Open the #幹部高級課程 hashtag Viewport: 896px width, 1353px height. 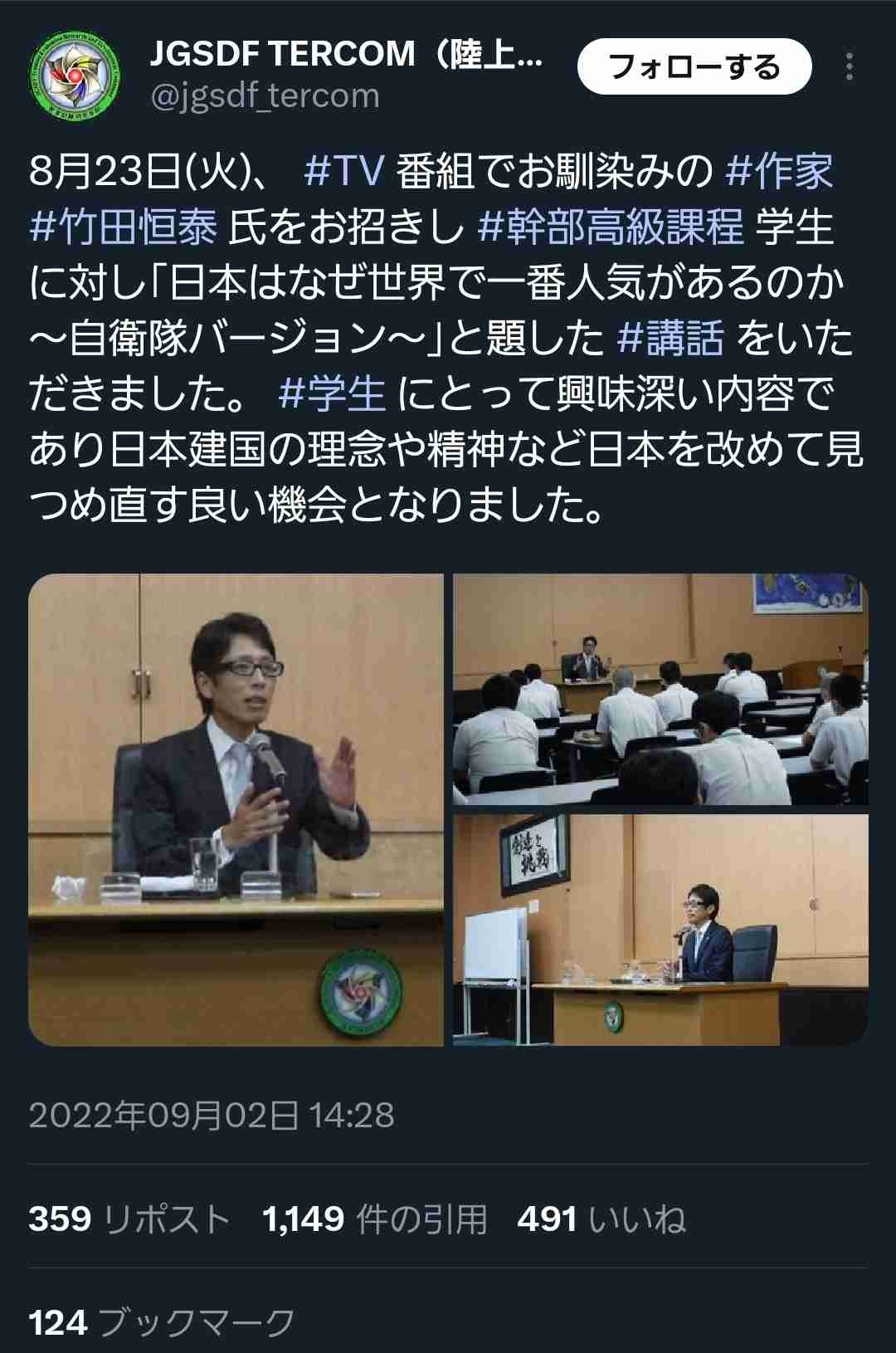click(x=611, y=227)
